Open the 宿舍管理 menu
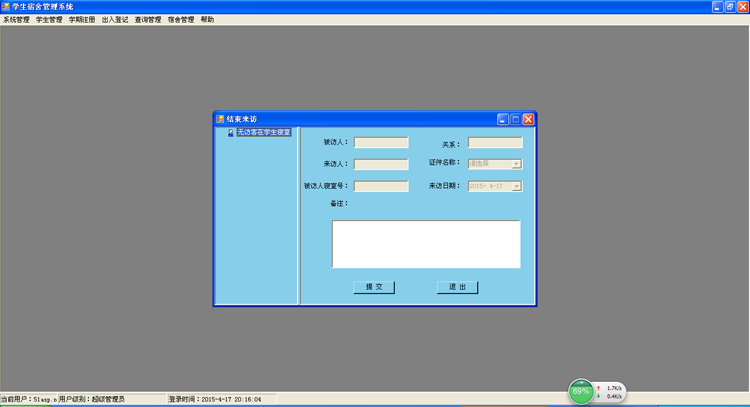 coord(181,20)
